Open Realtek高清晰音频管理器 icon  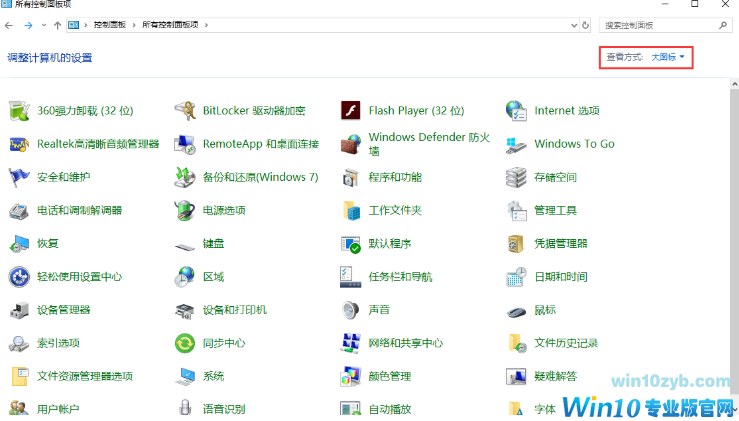click(19, 144)
